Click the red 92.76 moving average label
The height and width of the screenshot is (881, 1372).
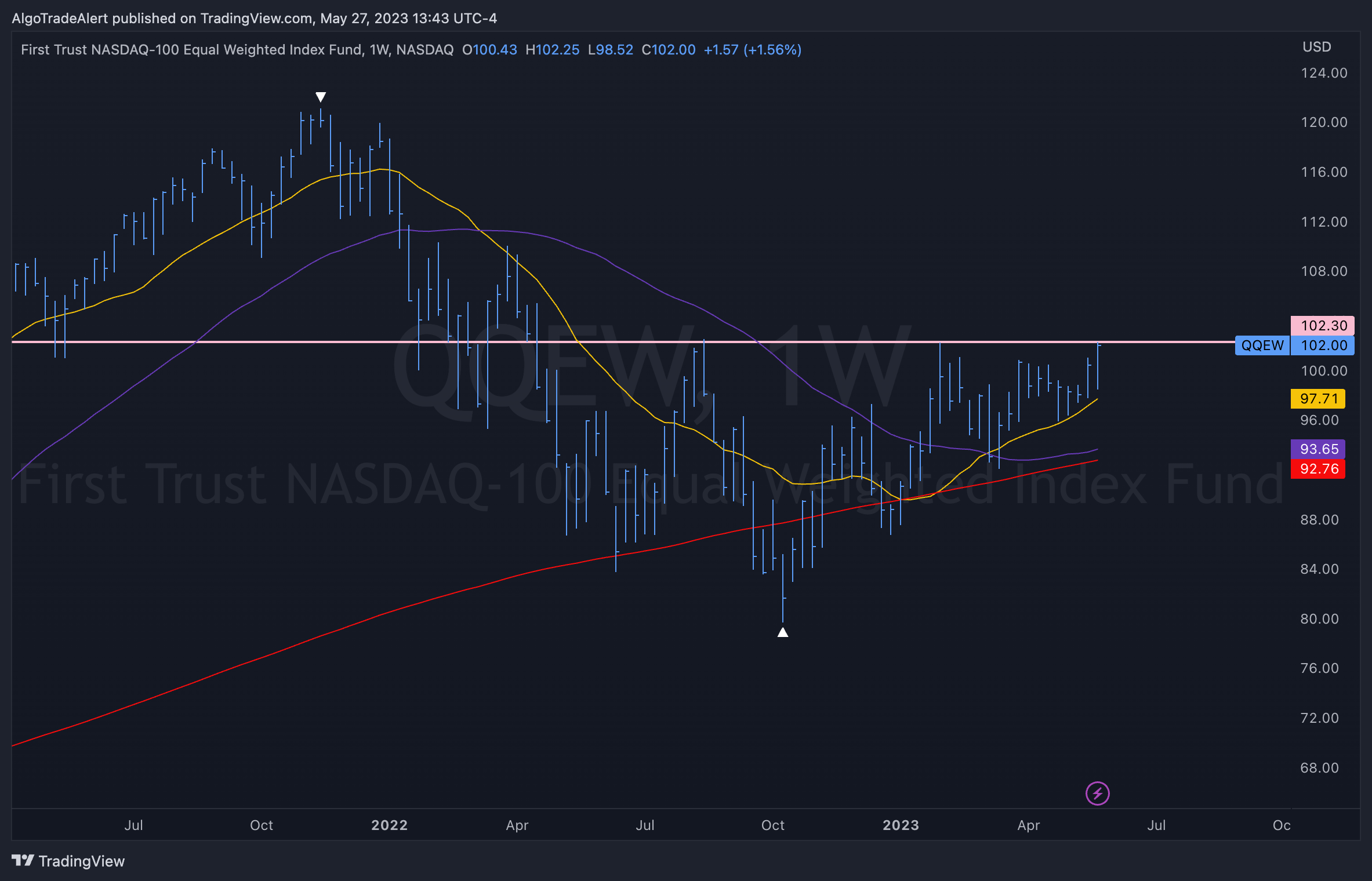click(x=1318, y=469)
